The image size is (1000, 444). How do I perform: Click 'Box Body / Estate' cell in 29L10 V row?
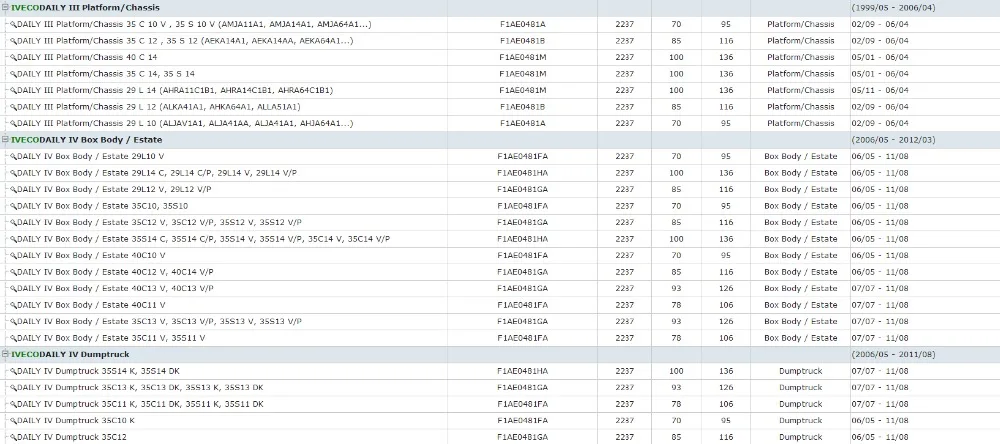pyautogui.click(x=800, y=156)
